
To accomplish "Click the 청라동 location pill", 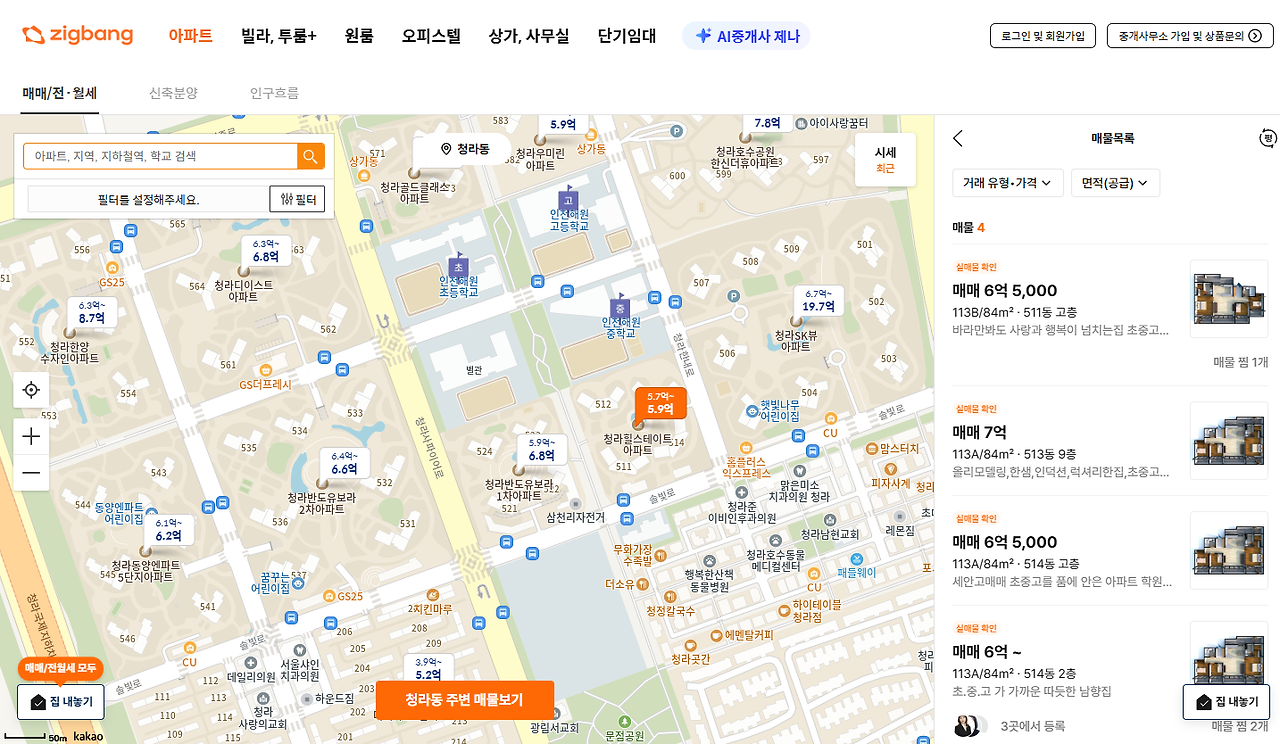I will (465, 149).
